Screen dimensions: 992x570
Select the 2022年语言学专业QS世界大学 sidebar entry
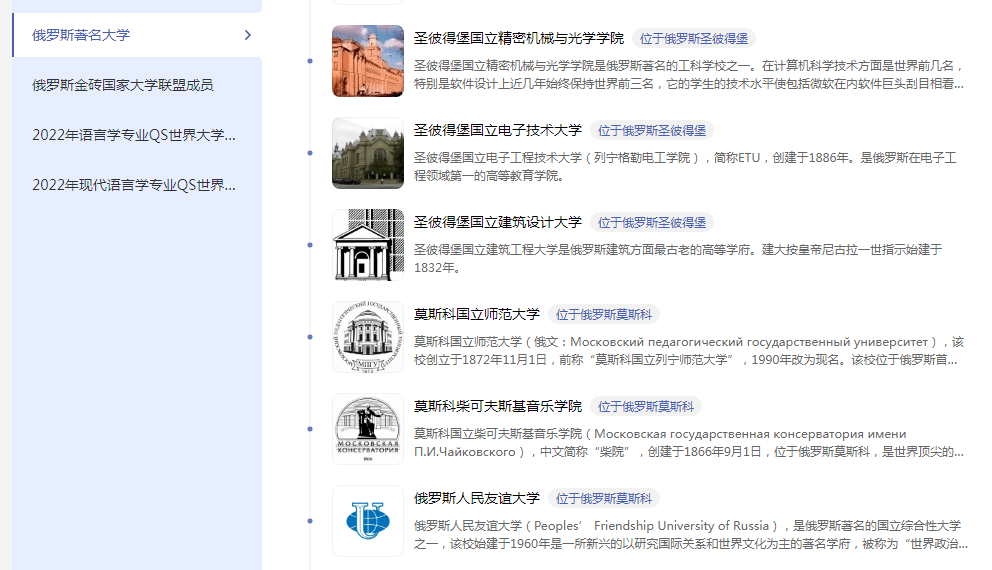pos(134,135)
